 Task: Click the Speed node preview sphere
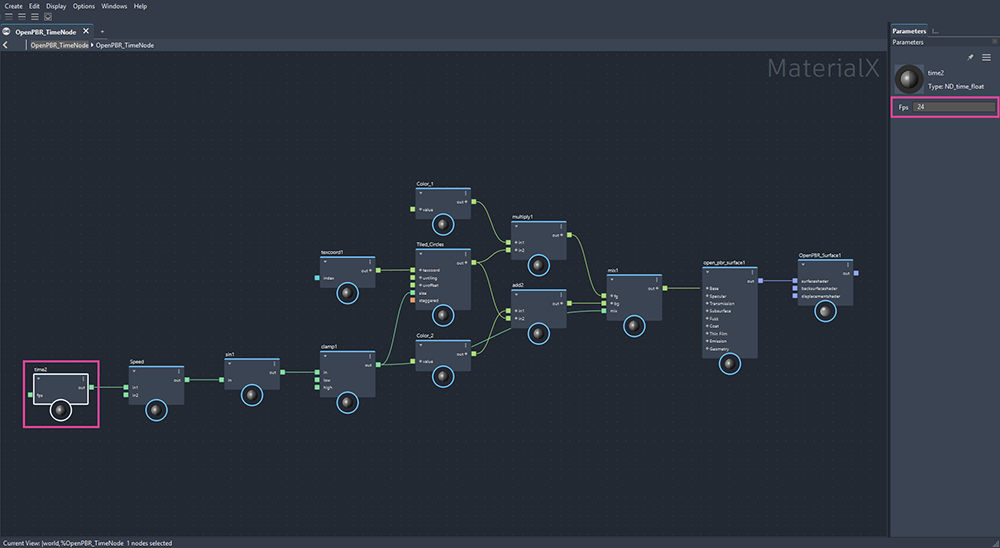(x=156, y=410)
